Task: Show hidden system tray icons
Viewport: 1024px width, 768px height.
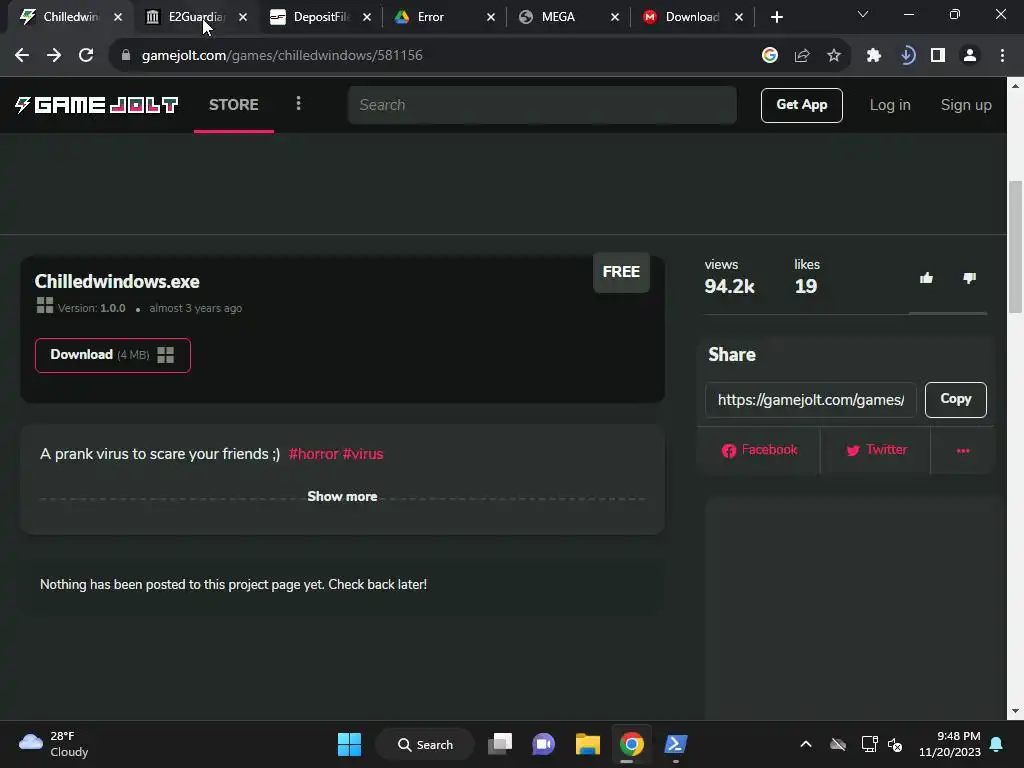Action: point(806,744)
